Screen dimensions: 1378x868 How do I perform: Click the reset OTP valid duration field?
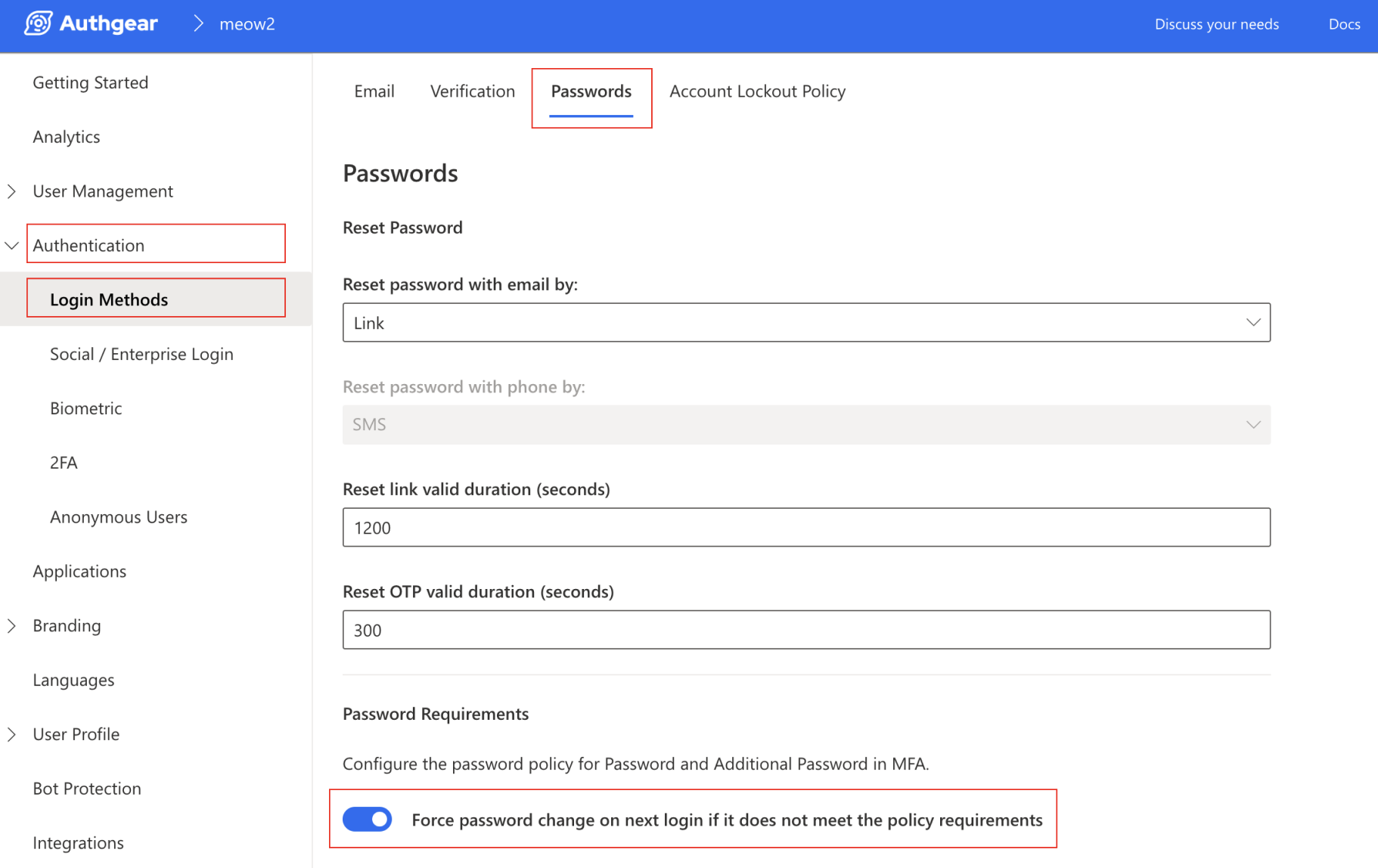pos(805,630)
